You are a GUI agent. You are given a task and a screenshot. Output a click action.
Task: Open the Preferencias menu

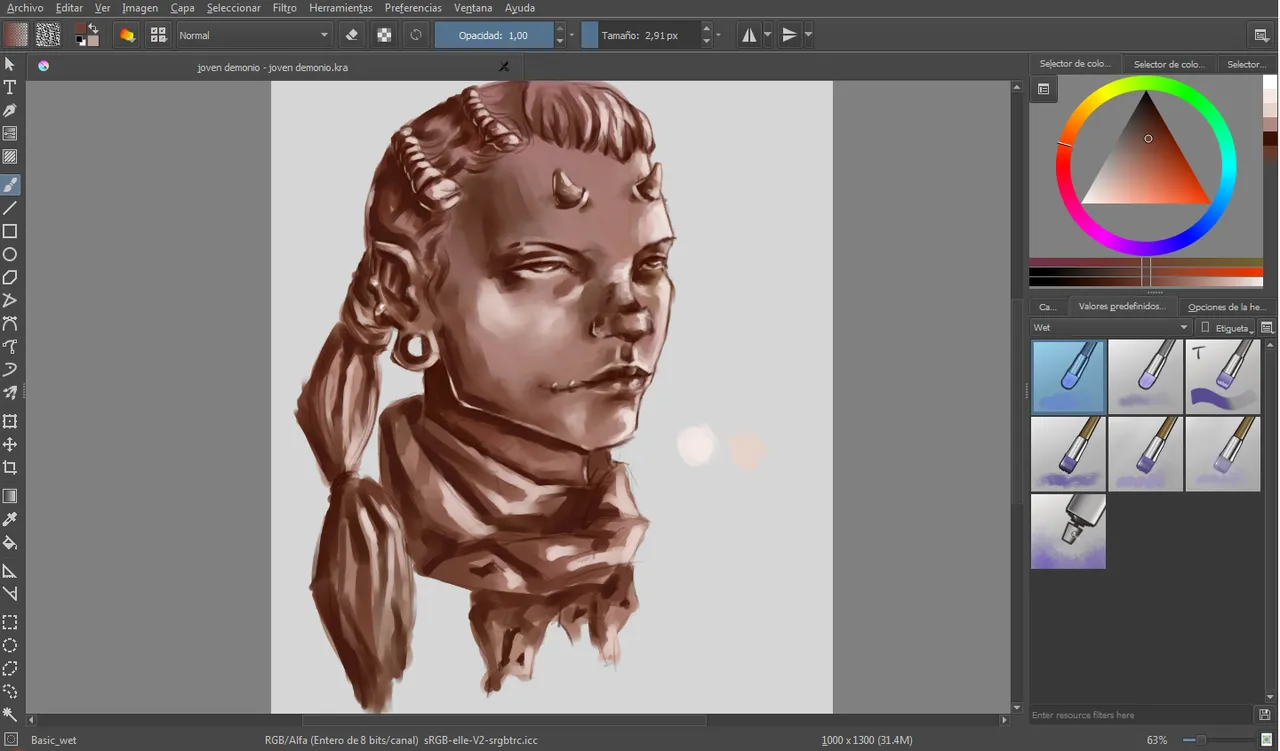tap(413, 8)
